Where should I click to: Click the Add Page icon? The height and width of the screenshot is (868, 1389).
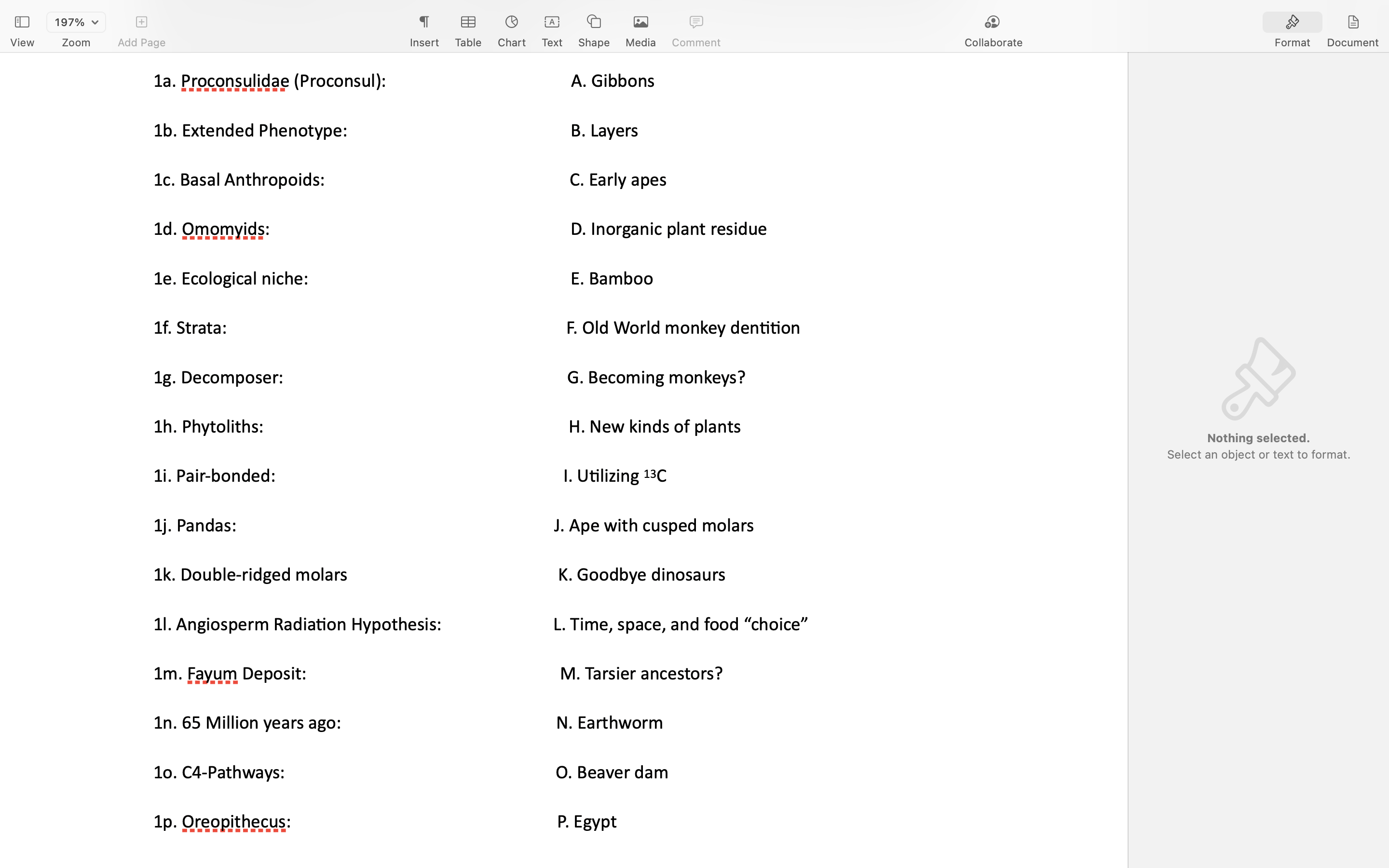[x=141, y=22]
